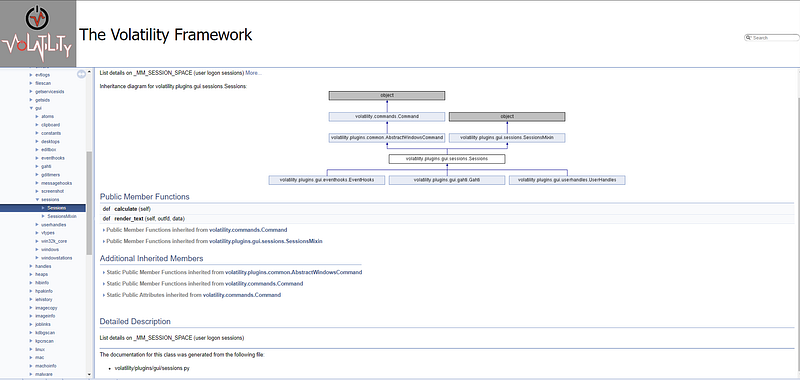800x380 pixels.
Task: Open the gahti tree item
Action: coord(46,166)
